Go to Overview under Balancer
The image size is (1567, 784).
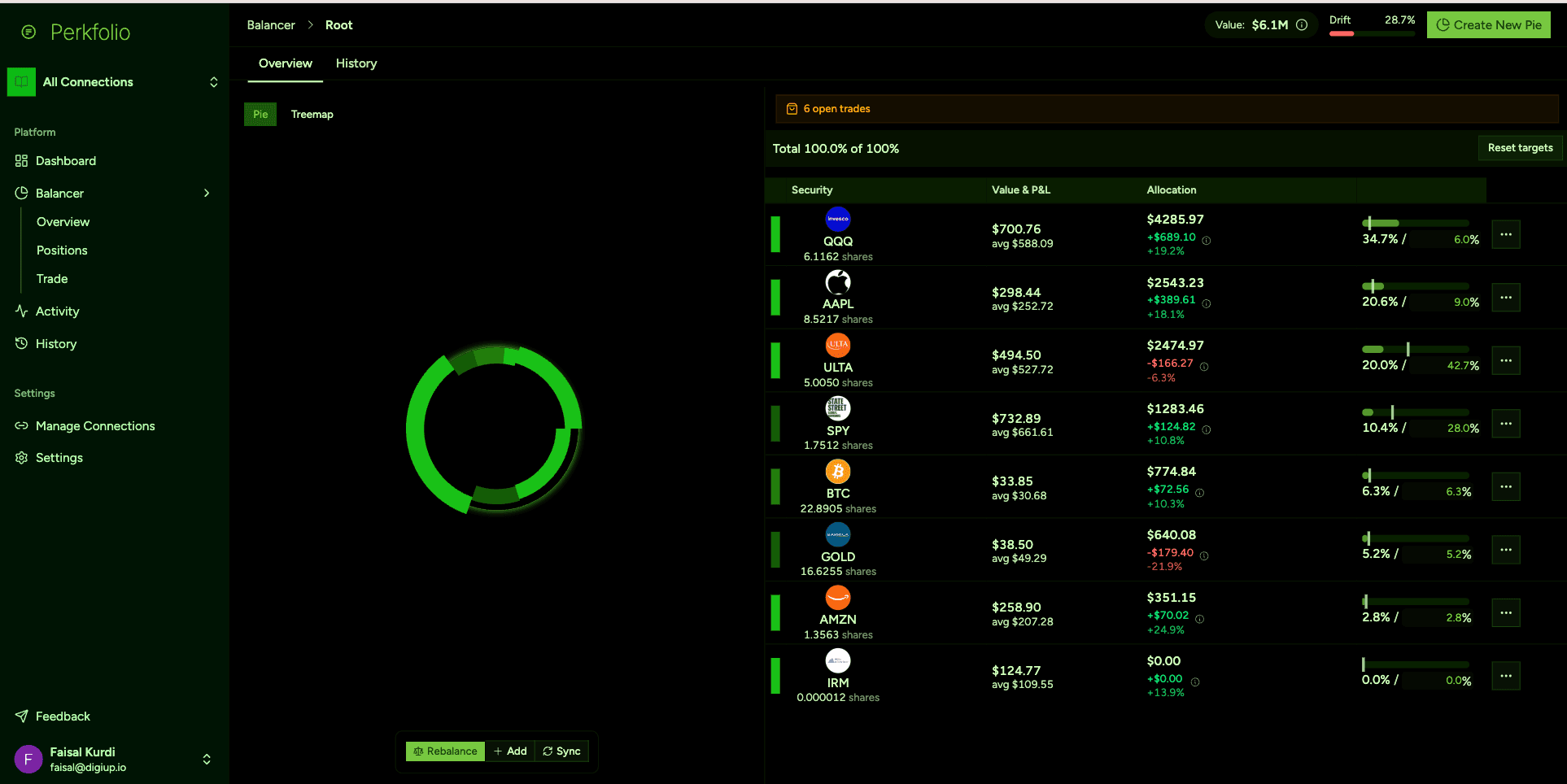(x=63, y=222)
